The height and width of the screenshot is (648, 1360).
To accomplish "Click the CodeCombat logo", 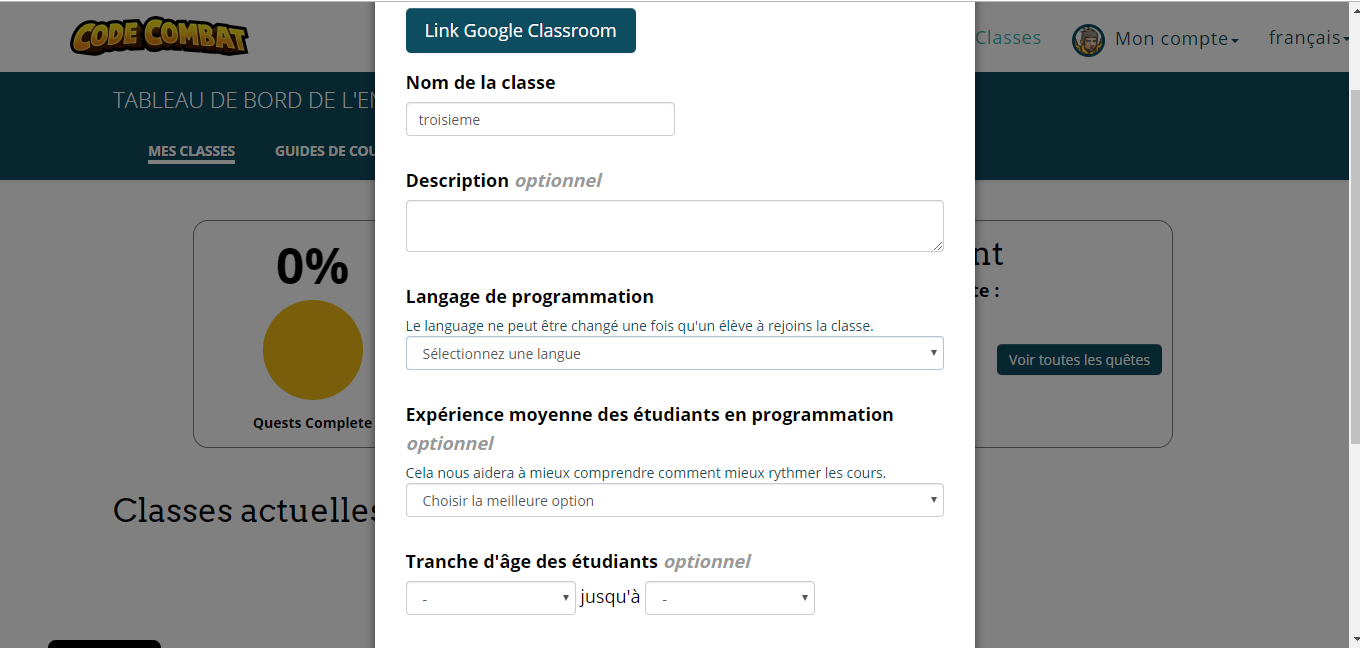I will [159, 37].
